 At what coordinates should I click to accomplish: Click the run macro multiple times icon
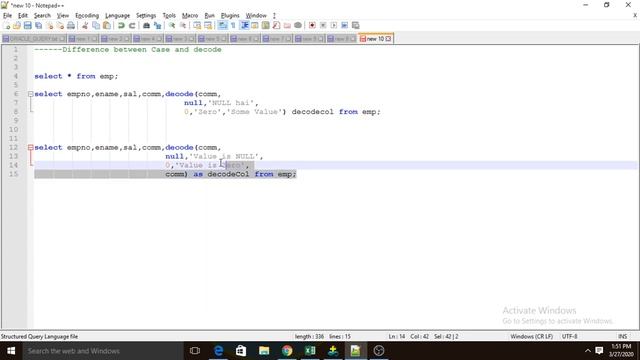(x=344, y=25)
